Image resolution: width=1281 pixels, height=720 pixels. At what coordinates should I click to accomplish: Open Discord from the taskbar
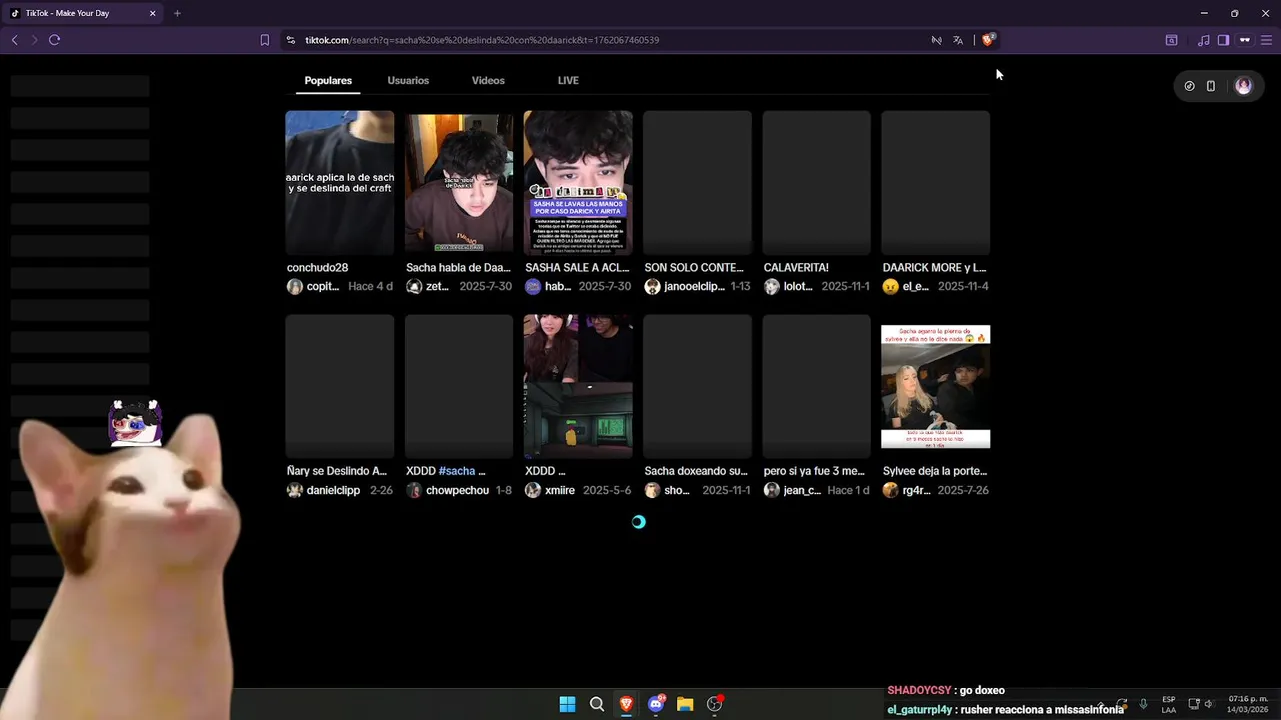point(656,704)
